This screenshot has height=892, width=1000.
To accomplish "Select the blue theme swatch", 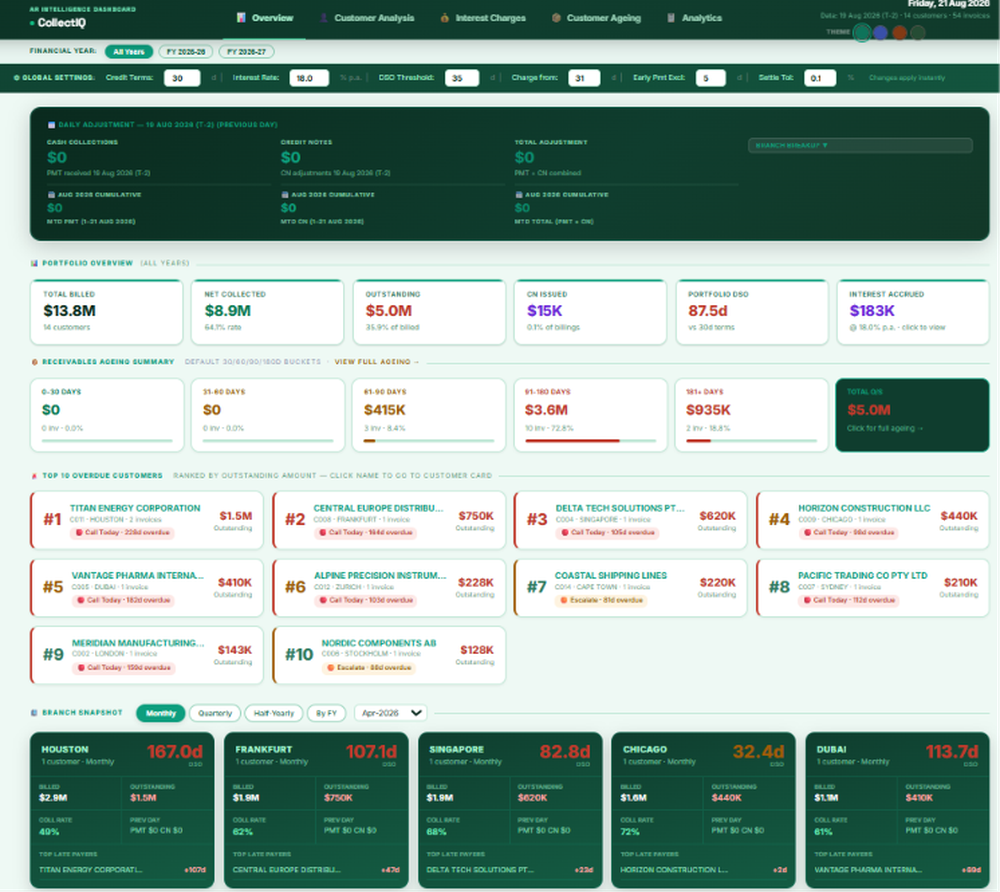I will coord(881,33).
